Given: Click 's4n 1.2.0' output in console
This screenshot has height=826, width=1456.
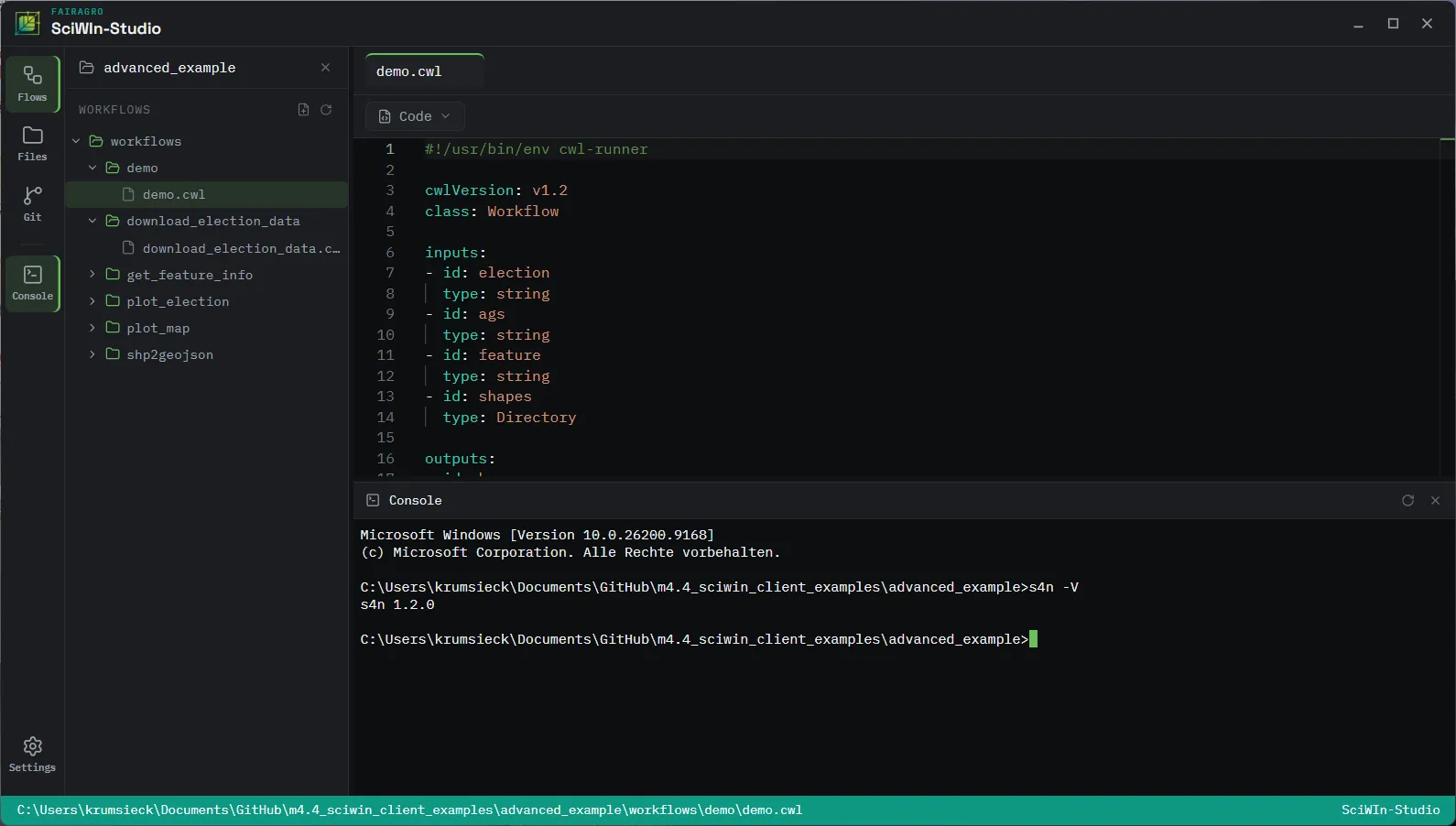Looking at the screenshot, I should point(397,604).
